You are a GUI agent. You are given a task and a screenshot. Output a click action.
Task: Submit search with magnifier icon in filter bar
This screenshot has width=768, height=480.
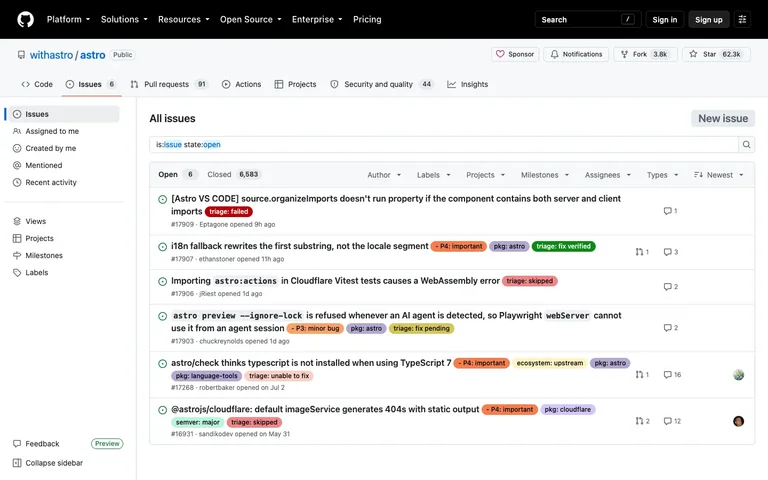pyautogui.click(x=746, y=144)
